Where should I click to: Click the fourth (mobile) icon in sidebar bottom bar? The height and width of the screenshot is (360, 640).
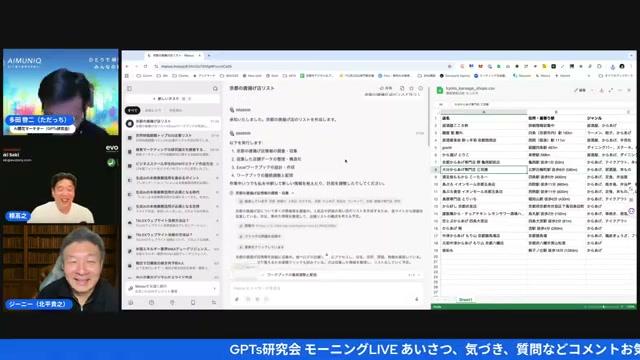click(x=193, y=302)
